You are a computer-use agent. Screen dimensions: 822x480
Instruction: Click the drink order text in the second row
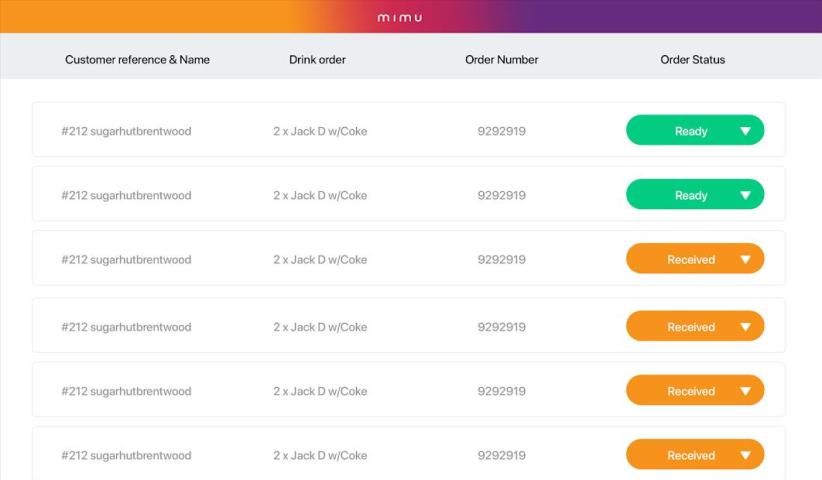pyautogui.click(x=320, y=195)
